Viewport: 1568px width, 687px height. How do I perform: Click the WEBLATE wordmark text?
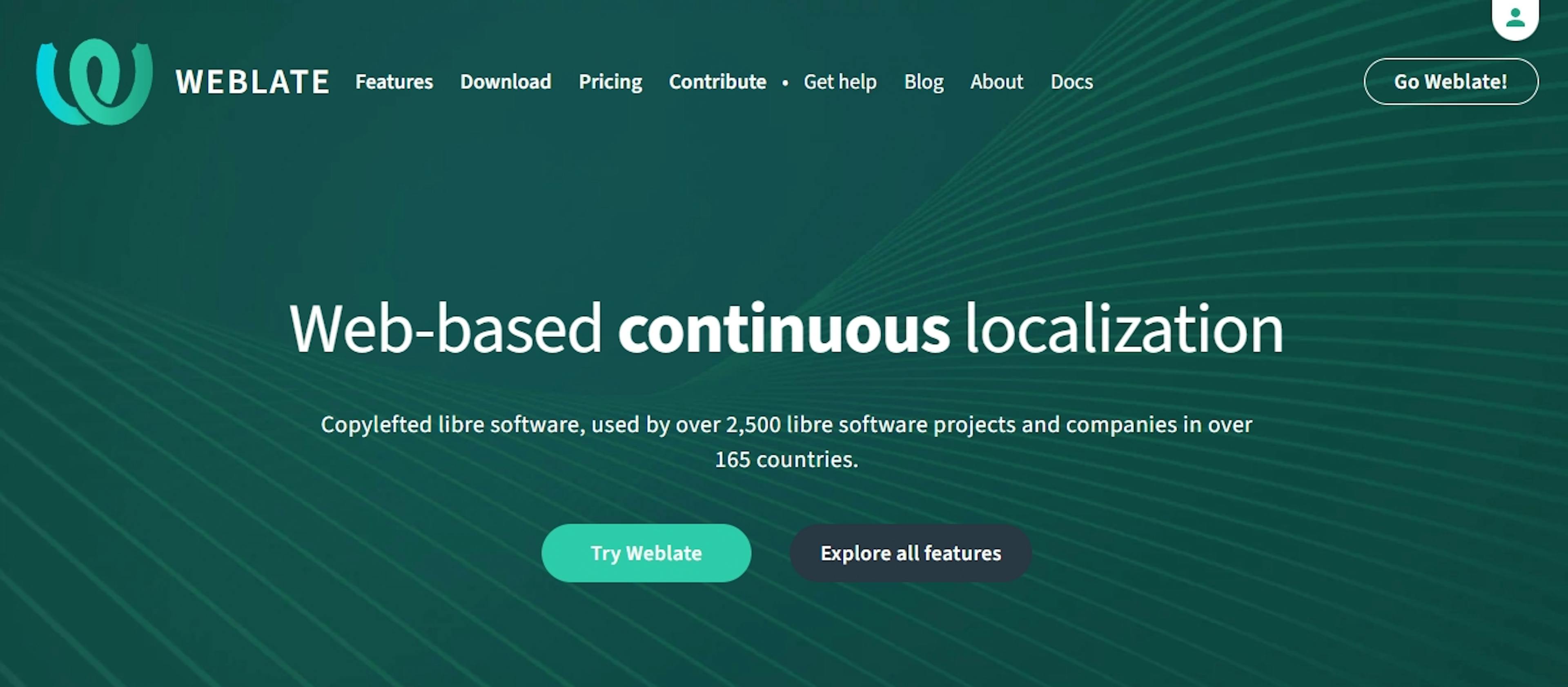(253, 82)
